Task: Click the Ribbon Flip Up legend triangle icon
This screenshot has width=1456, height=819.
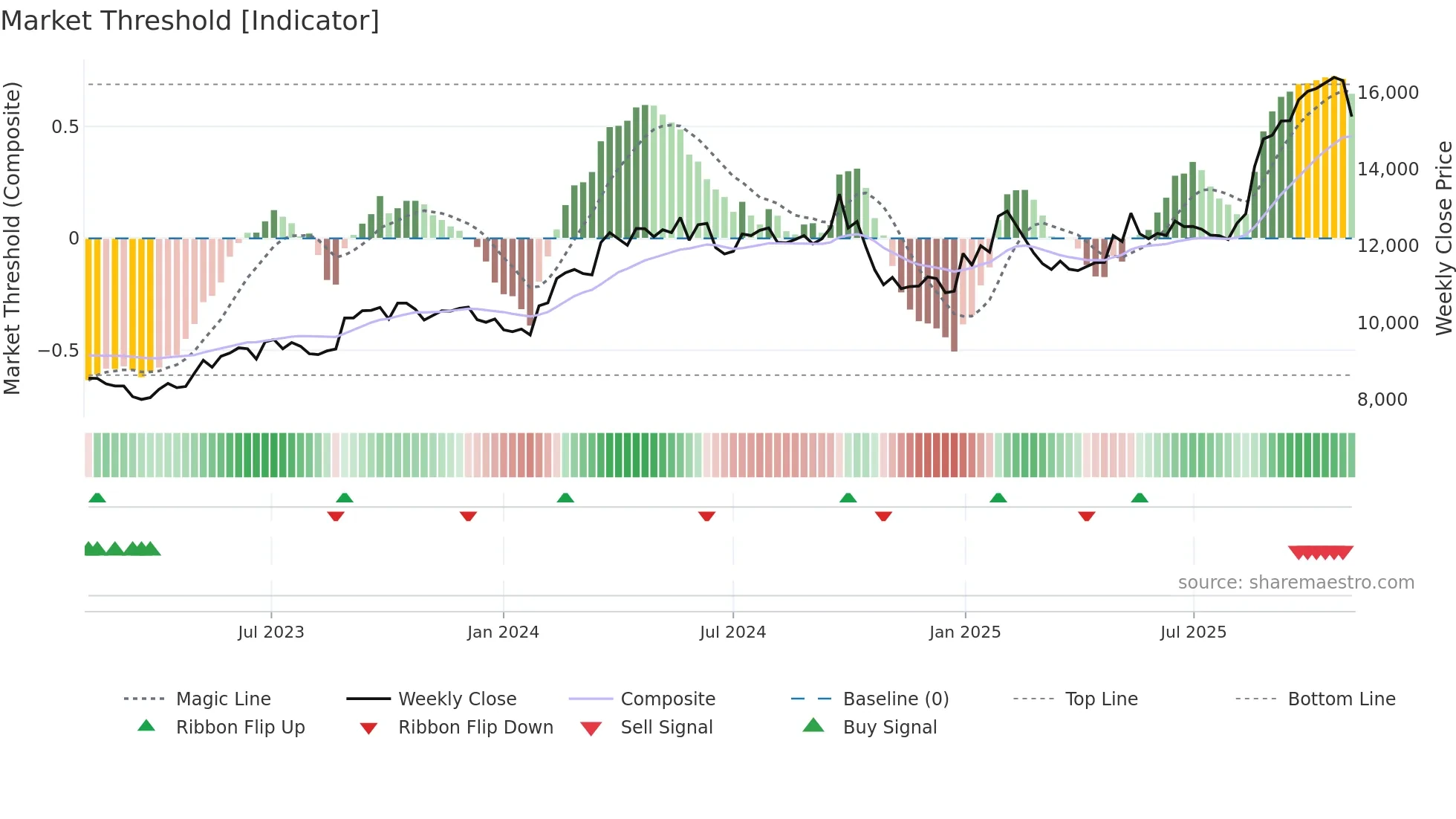Action: (x=146, y=726)
